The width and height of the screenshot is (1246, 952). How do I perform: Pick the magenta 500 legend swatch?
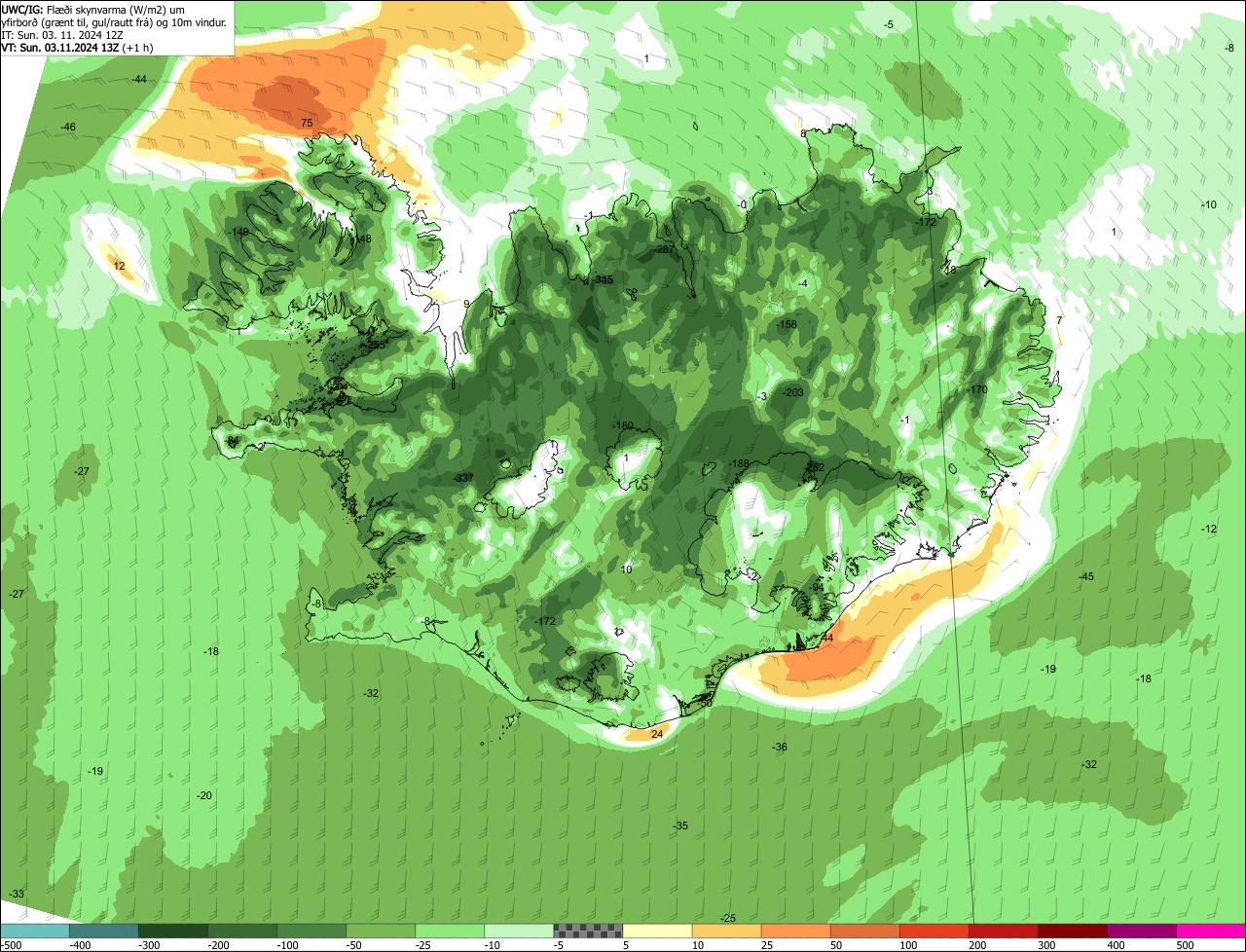pyautogui.click(x=1211, y=931)
